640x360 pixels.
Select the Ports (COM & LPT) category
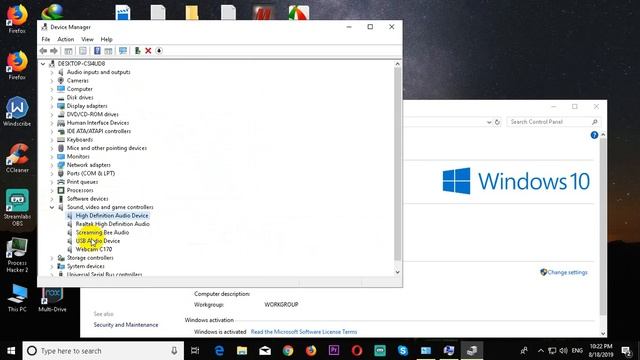coord(91,173)
